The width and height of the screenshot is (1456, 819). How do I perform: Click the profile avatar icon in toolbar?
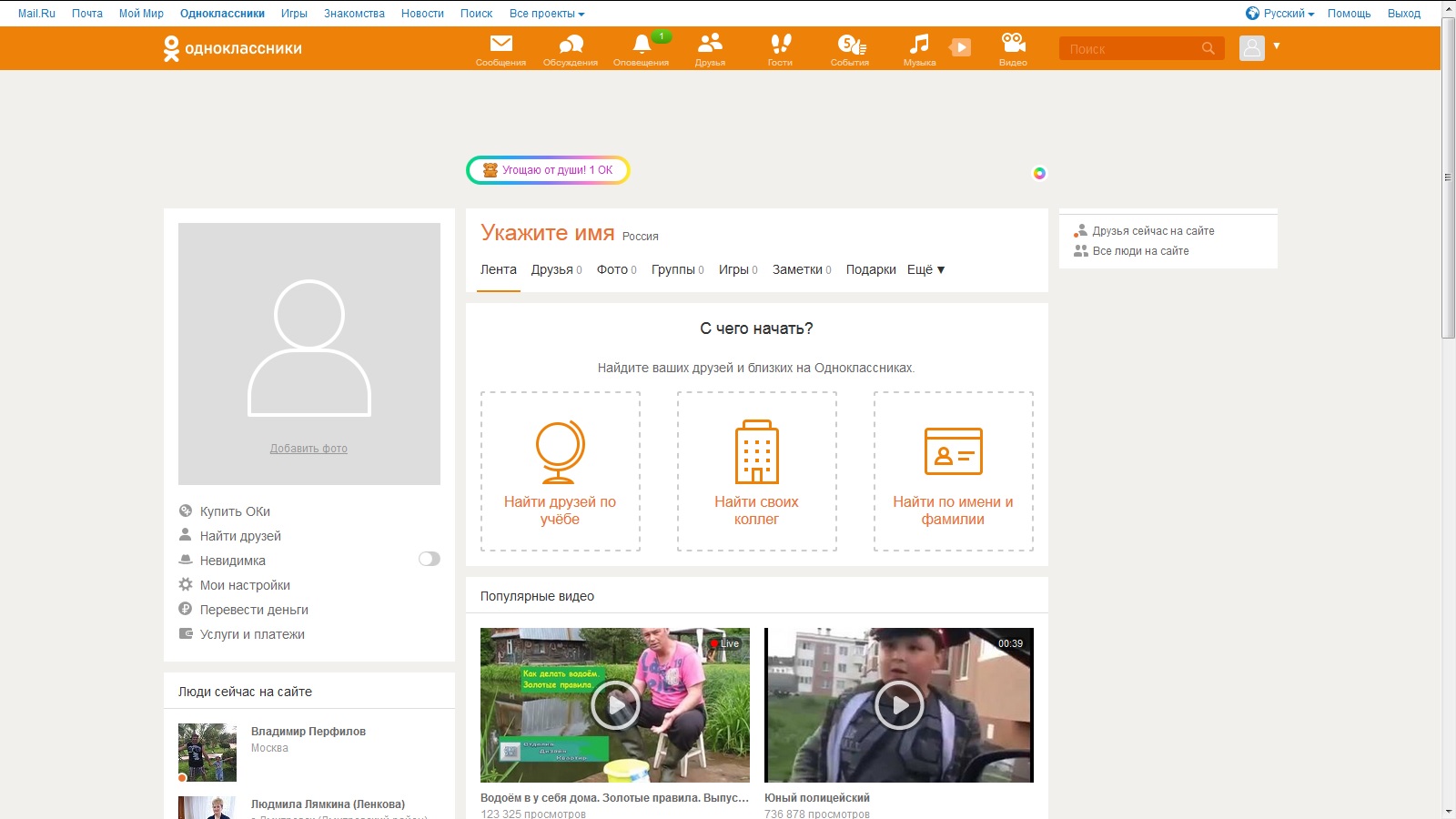point(1252,48)
